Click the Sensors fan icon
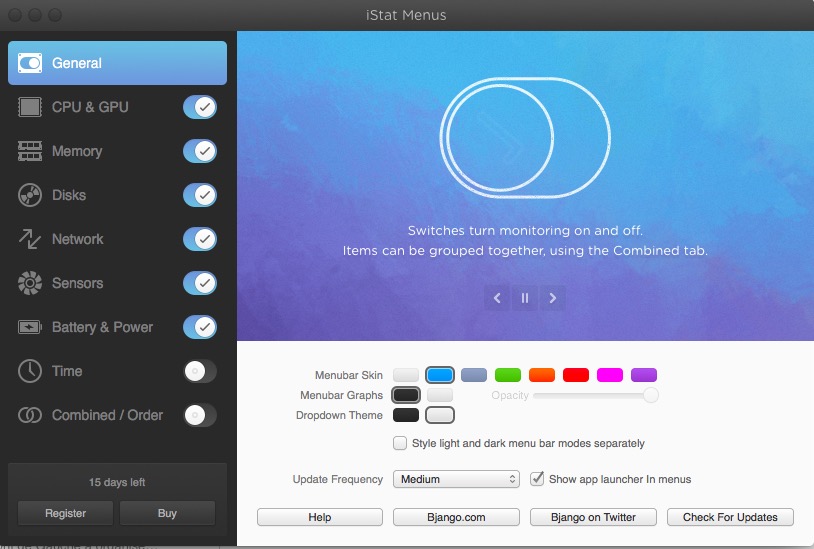This screenshot has width=814, height=549. pos(30,283)
